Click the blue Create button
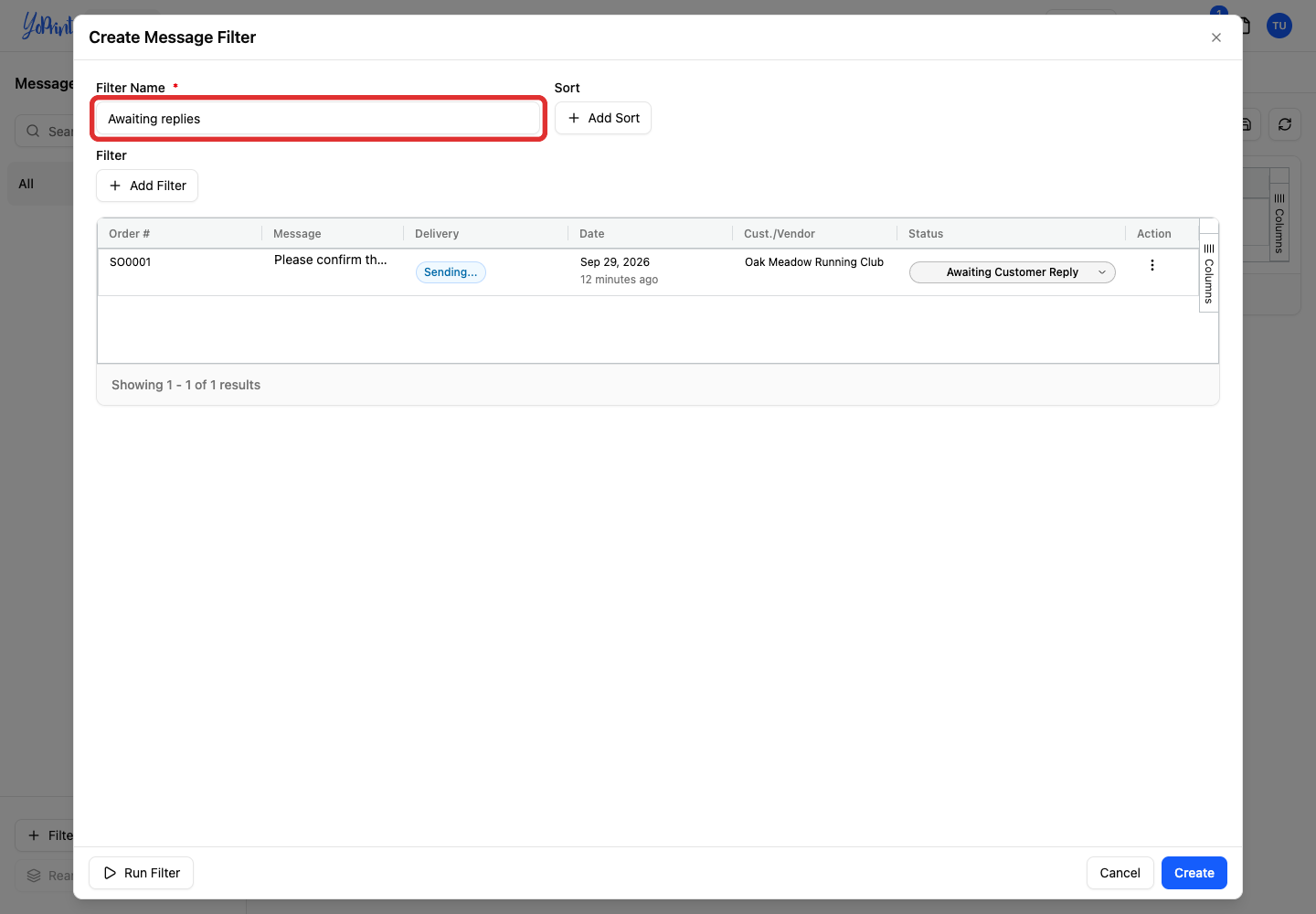This screenshot has width=1316, height=914. point(1194,873)
